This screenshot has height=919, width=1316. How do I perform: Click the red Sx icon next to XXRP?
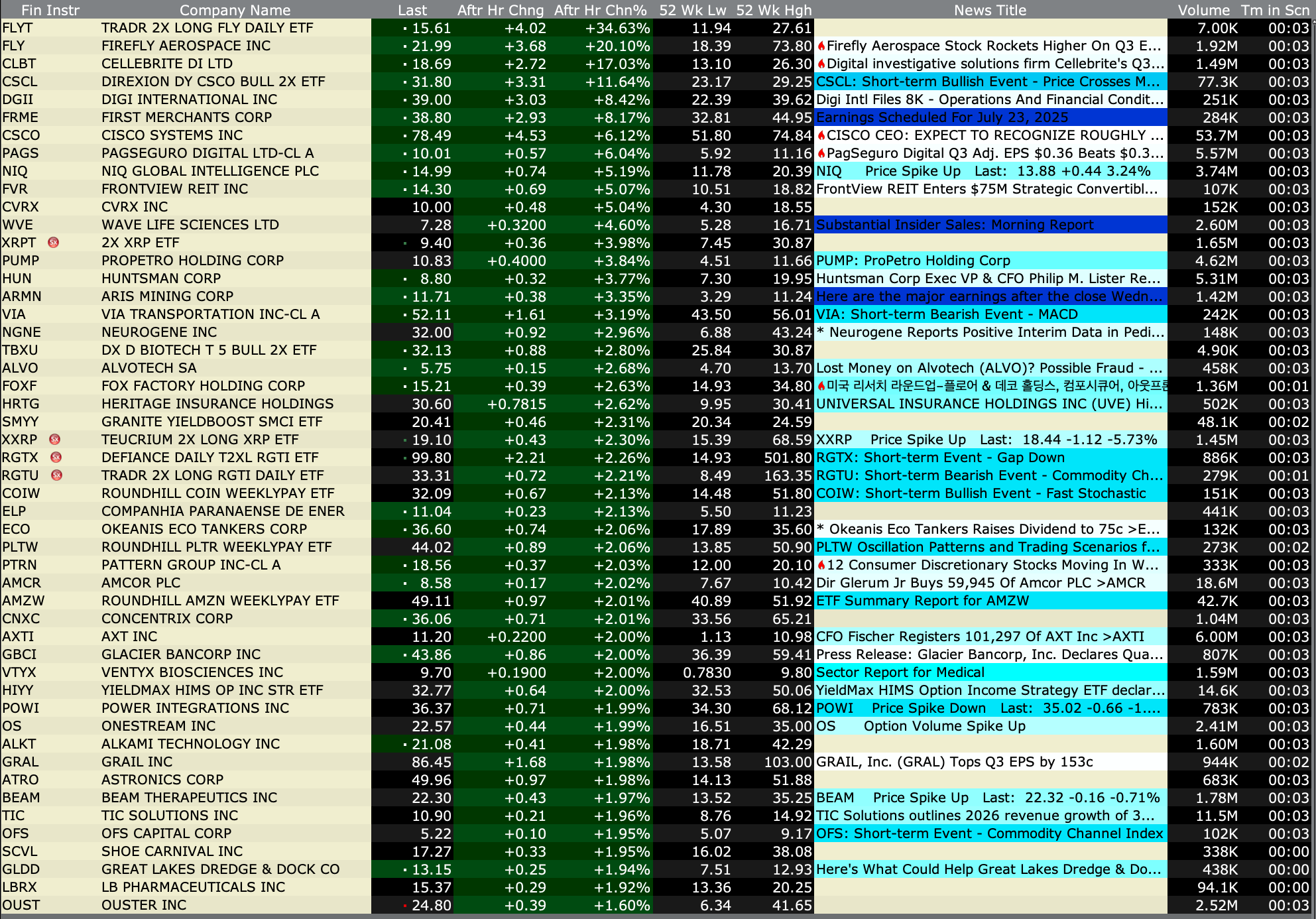(x=55, y=440)
